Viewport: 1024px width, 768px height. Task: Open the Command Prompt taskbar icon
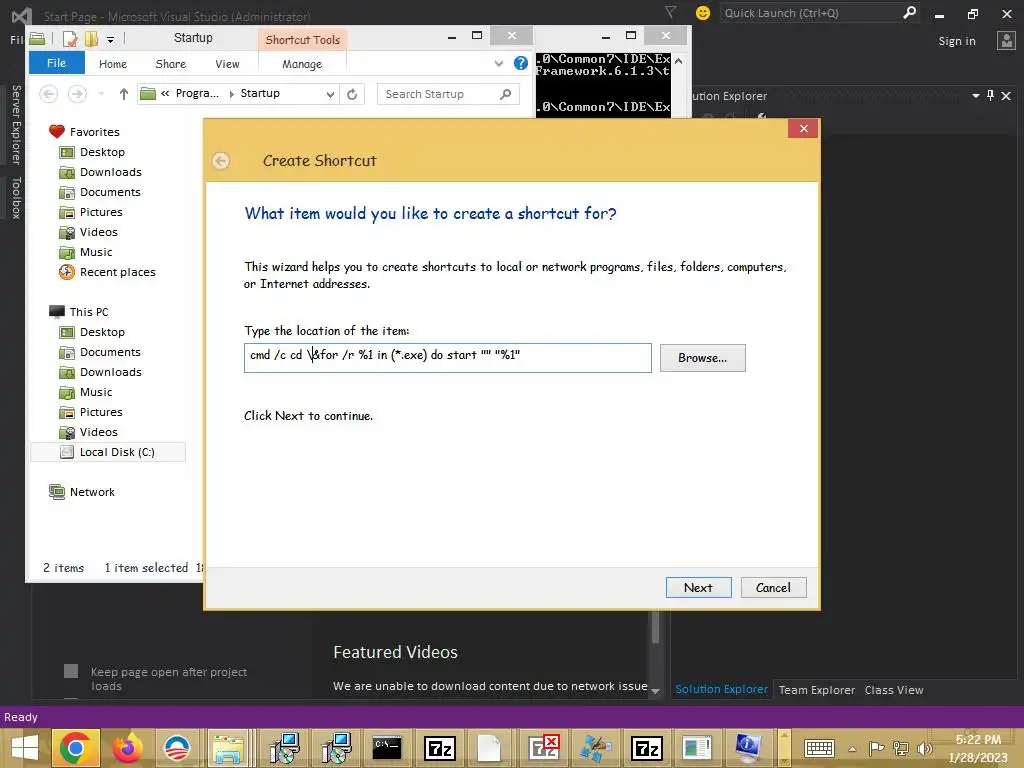[387, 748]
